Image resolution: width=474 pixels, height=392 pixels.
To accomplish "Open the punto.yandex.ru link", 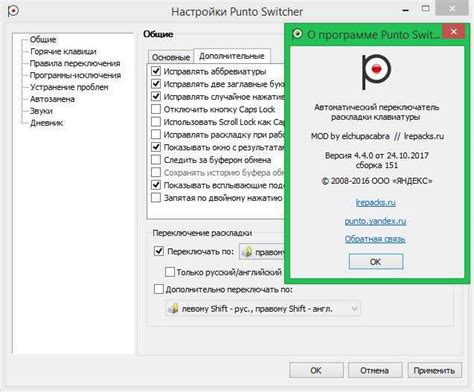I will 375,221.
